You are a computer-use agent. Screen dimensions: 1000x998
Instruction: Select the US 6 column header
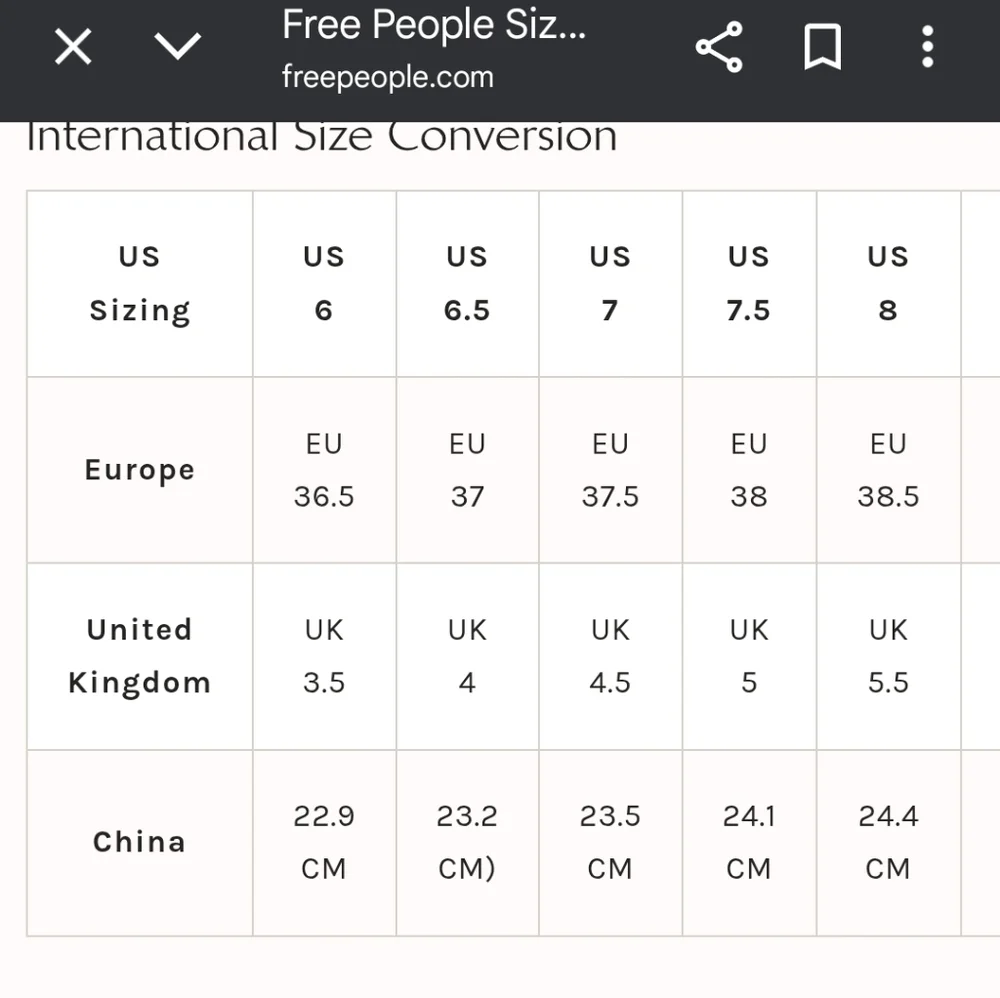324,284
